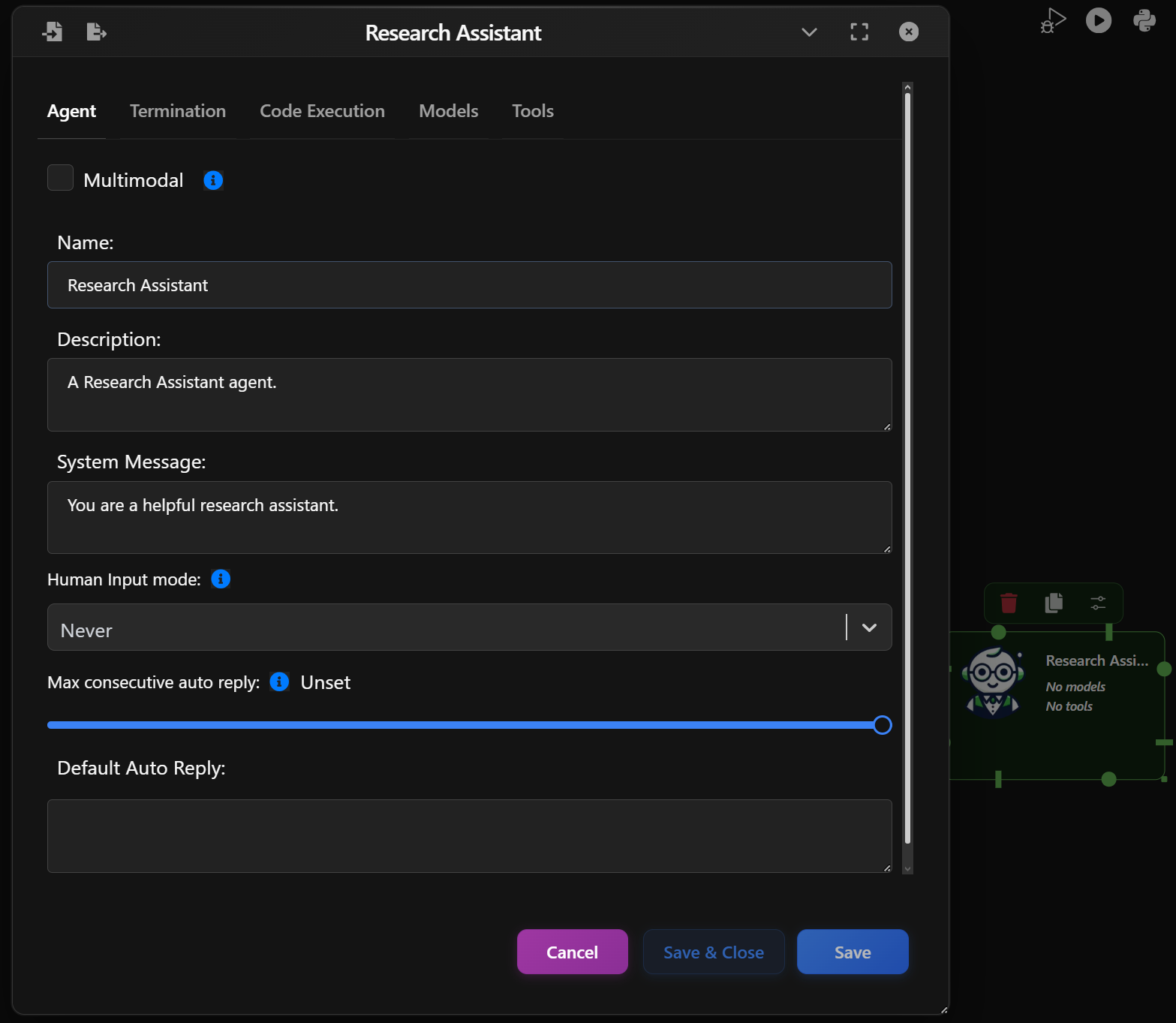Collapse the dialog with the chevron
This screenshot has height=1023, width=1176.
809,32
